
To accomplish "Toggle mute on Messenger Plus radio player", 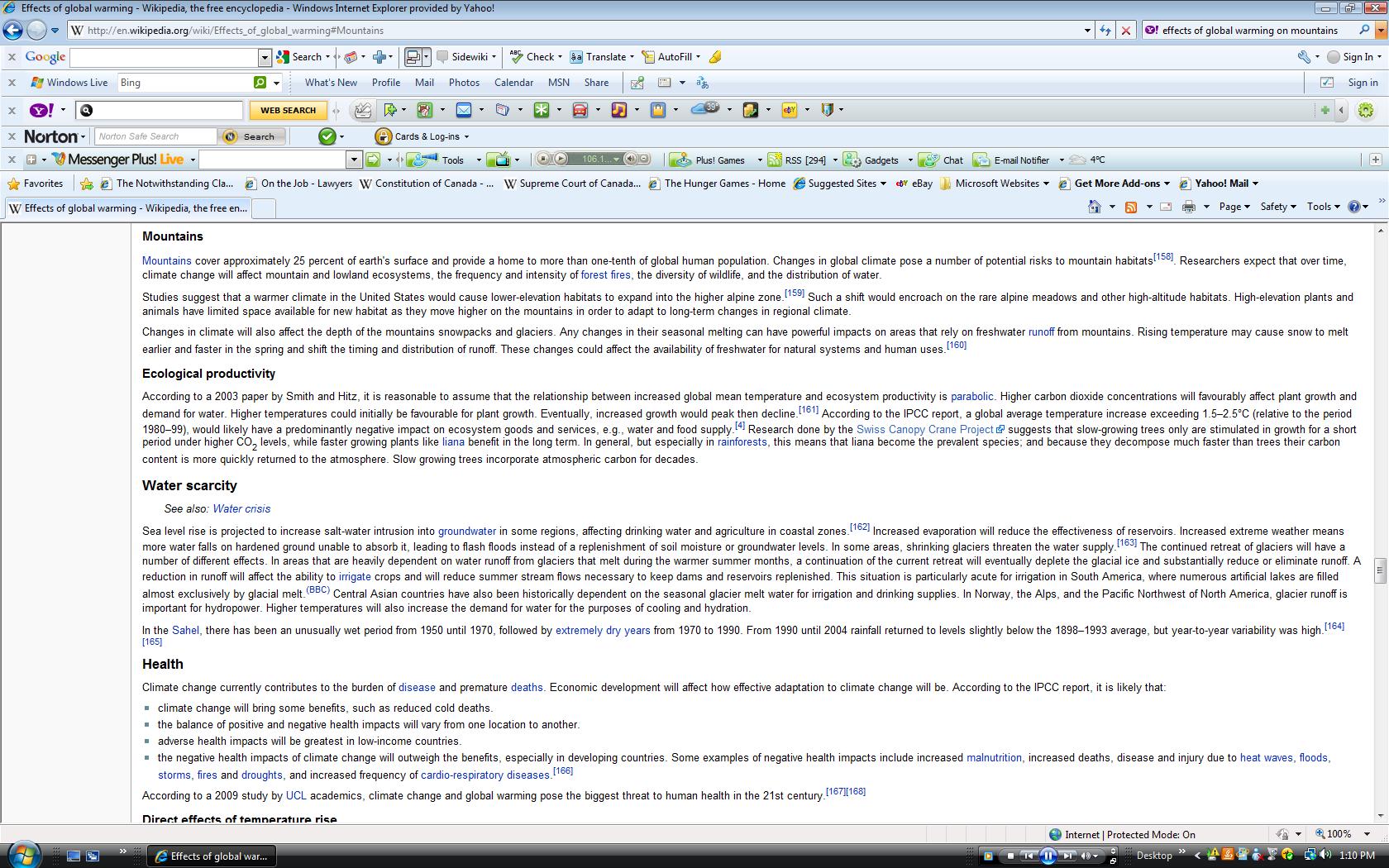I will click(630, 160).
